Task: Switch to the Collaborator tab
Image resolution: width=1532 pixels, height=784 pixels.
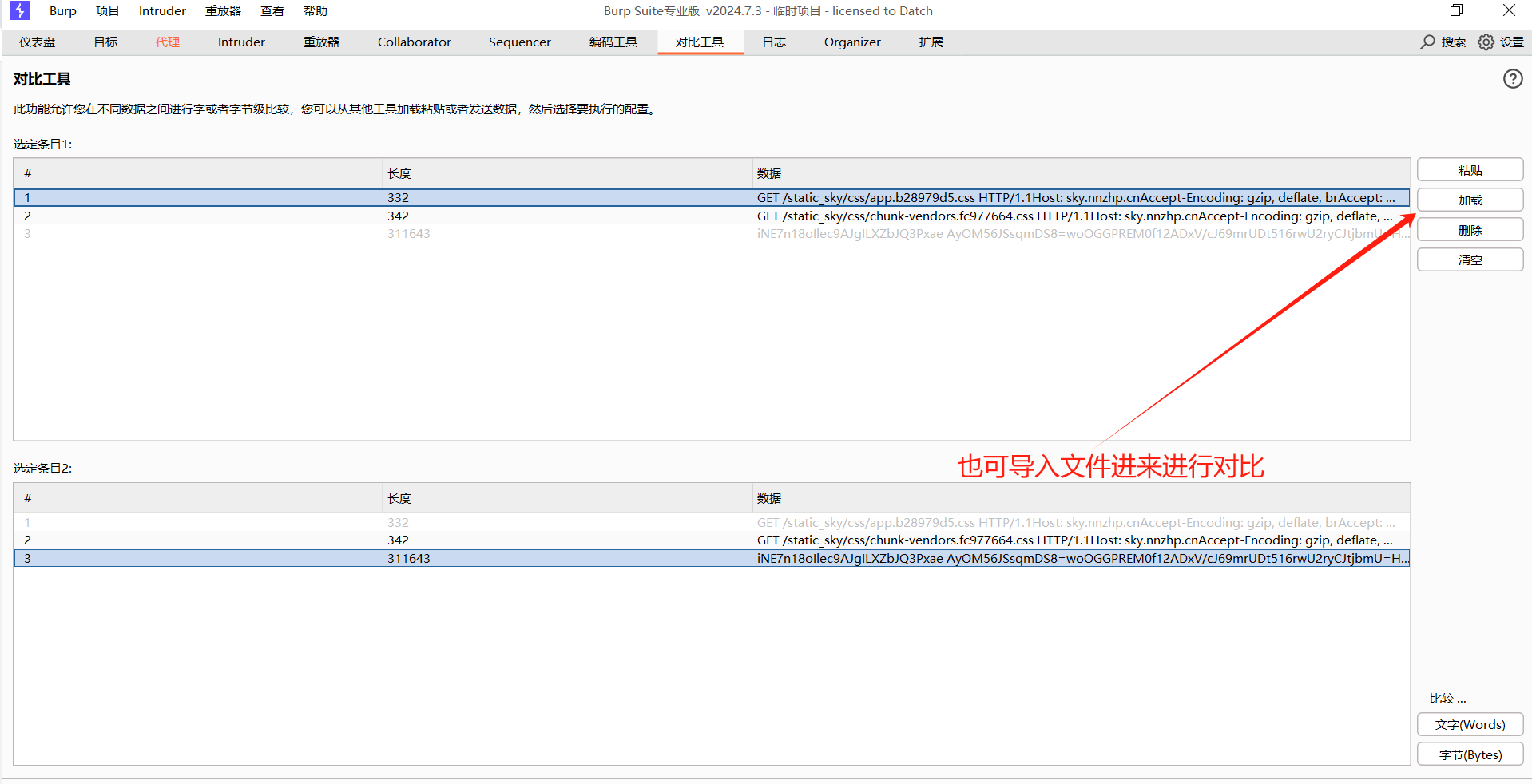Action: click(x=415, y=42)
